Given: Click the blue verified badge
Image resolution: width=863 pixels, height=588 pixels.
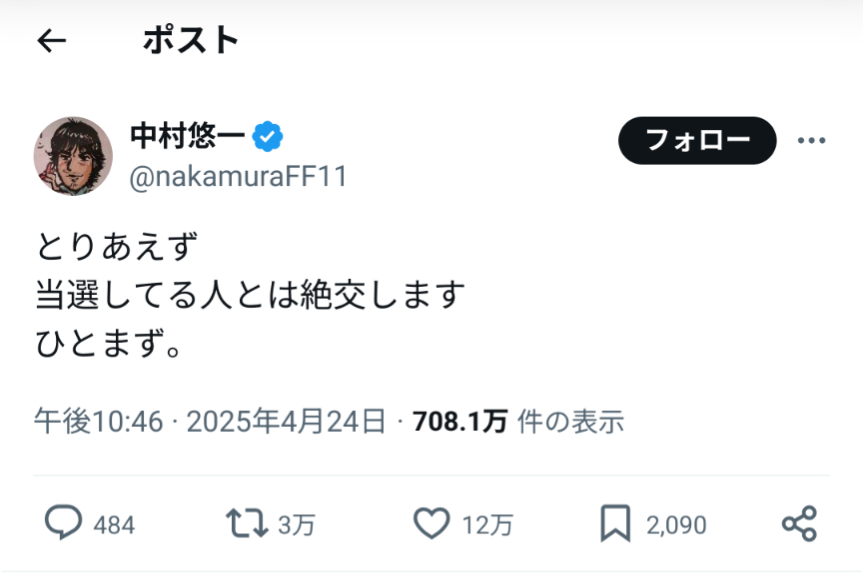Looking at the screenshot, I should (x=267, y=135).
